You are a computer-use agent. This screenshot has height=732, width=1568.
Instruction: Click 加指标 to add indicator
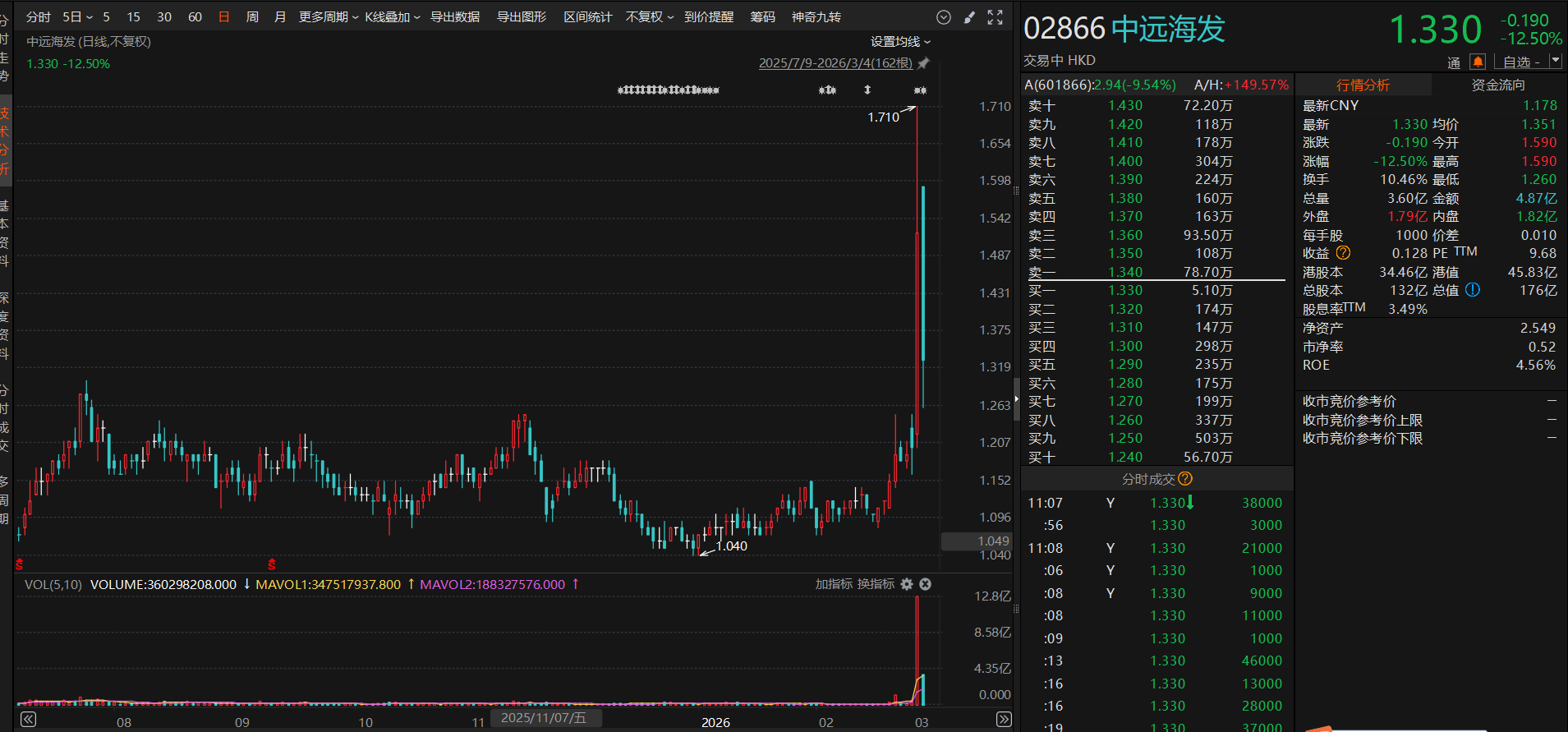834,584
